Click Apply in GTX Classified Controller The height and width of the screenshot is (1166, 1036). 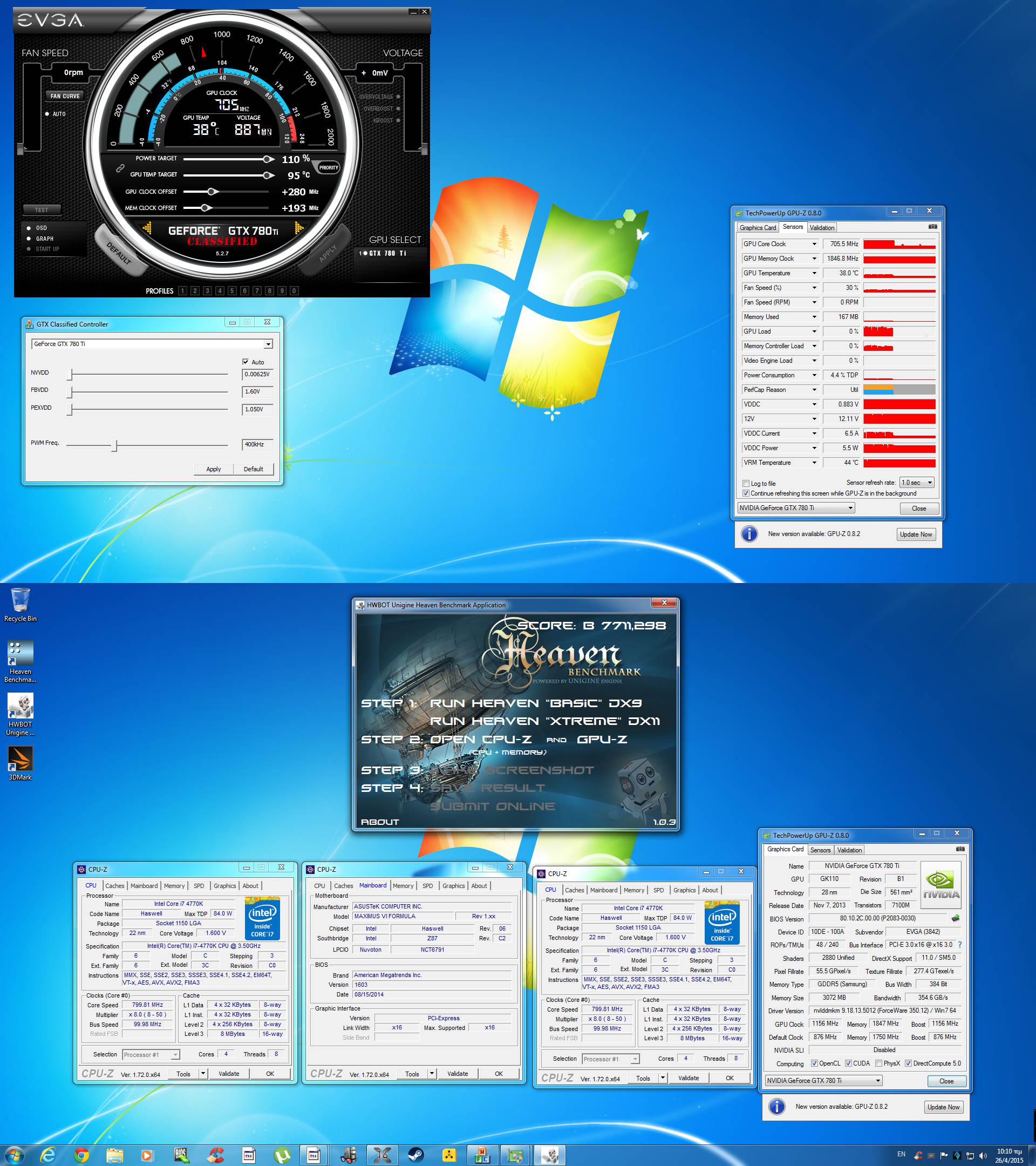coord(213,469)
